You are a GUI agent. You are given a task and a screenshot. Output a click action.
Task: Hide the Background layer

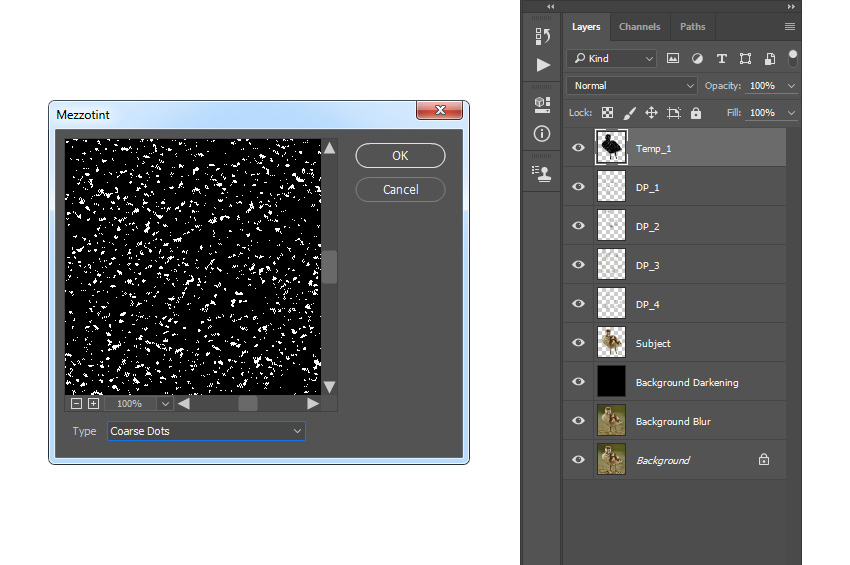578,460
